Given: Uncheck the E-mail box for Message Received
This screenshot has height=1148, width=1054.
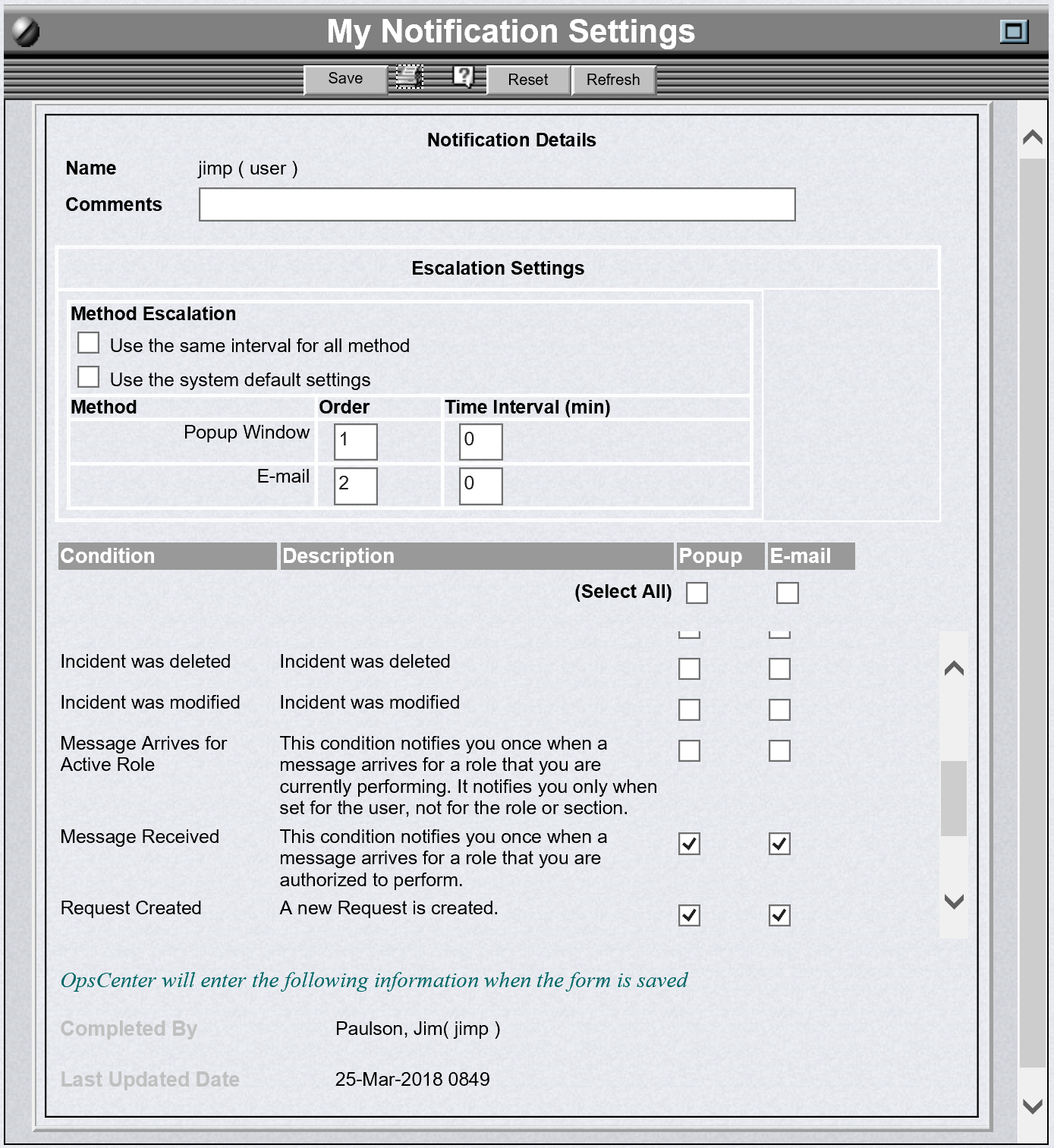Looking at the screenshot, I should click(779, 844).
